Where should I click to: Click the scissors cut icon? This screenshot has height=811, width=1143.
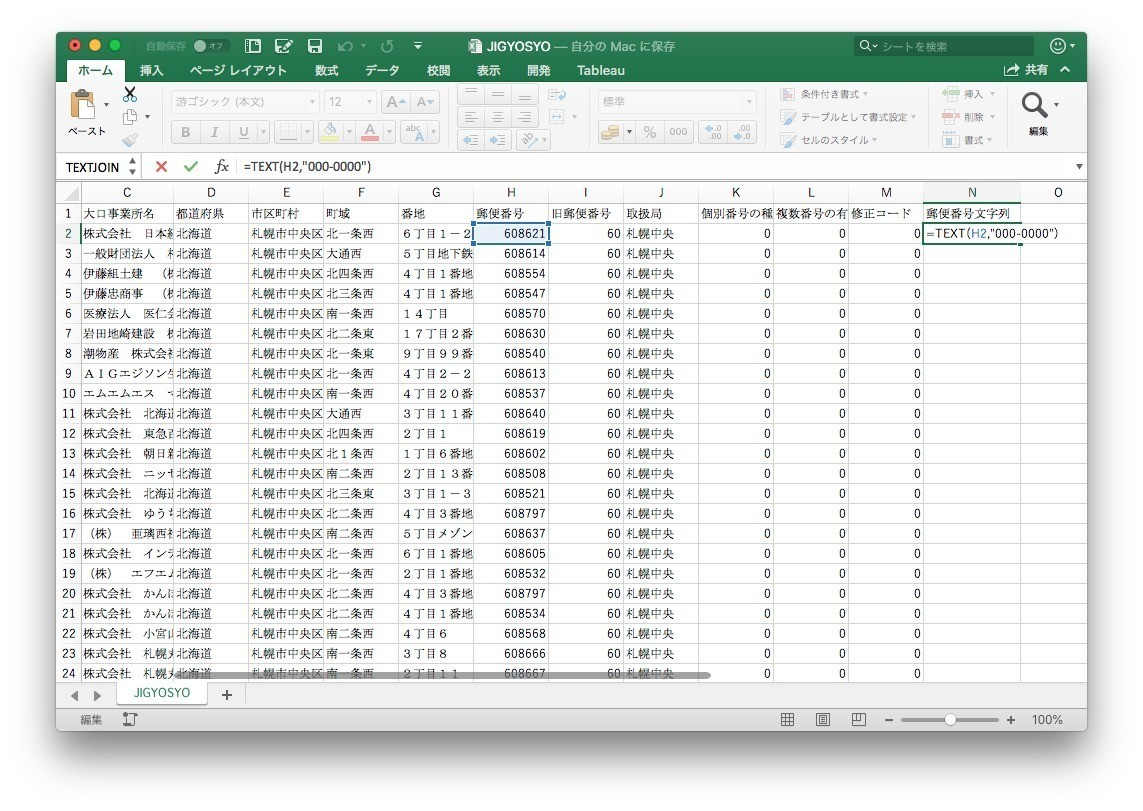click(130, 94)
